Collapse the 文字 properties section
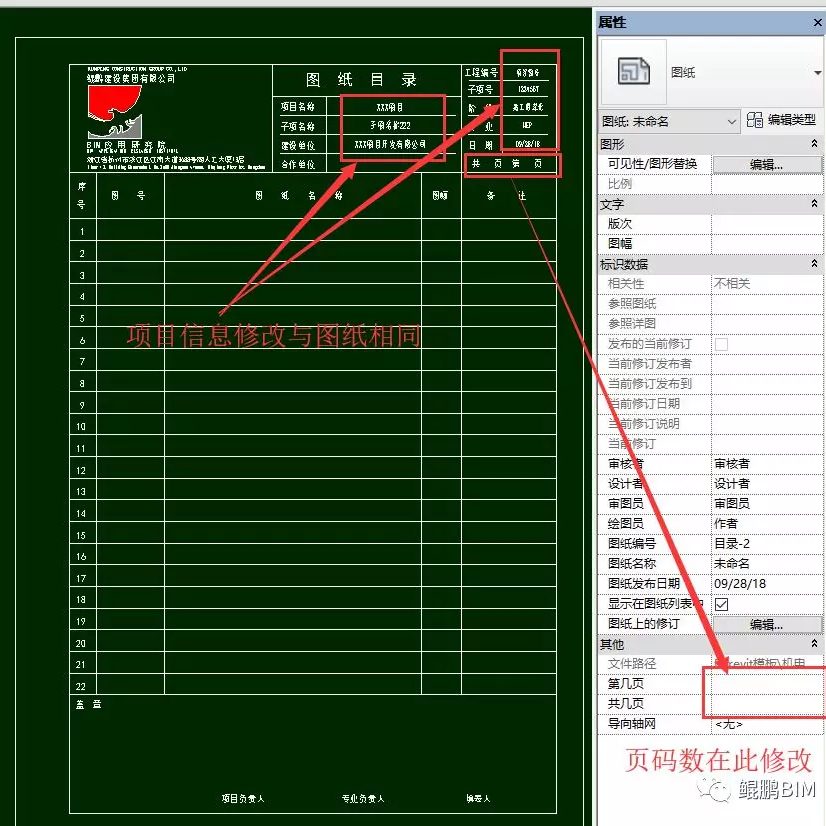This screenshot has height=826, width=826. 815,204
